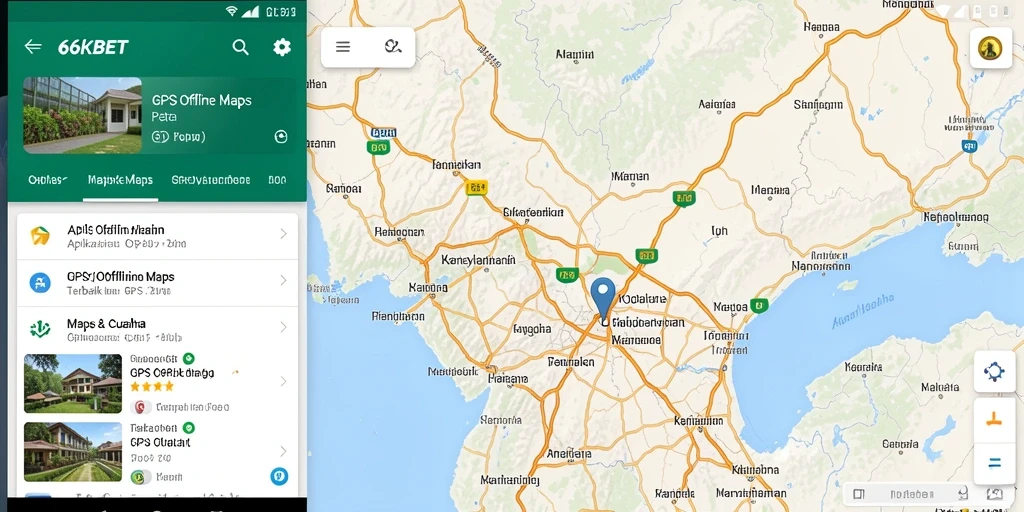Screen dimensions: 1024x512
Task: Click the circular icon on the GPS Offline Maps banner
Action: pyautogui.click(x=281, y=136)
